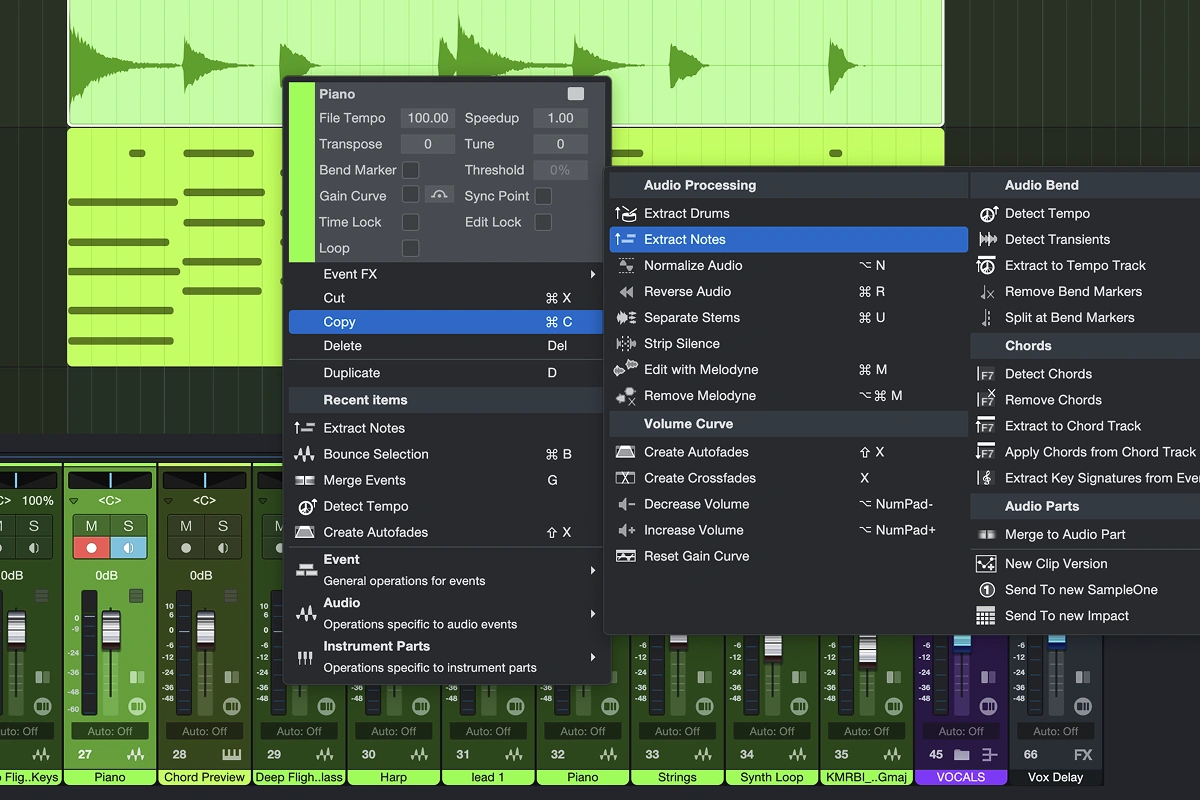Solo the Chord Preview channel
Viewport: 1200px width, 800px height.
tap(222, 526)
